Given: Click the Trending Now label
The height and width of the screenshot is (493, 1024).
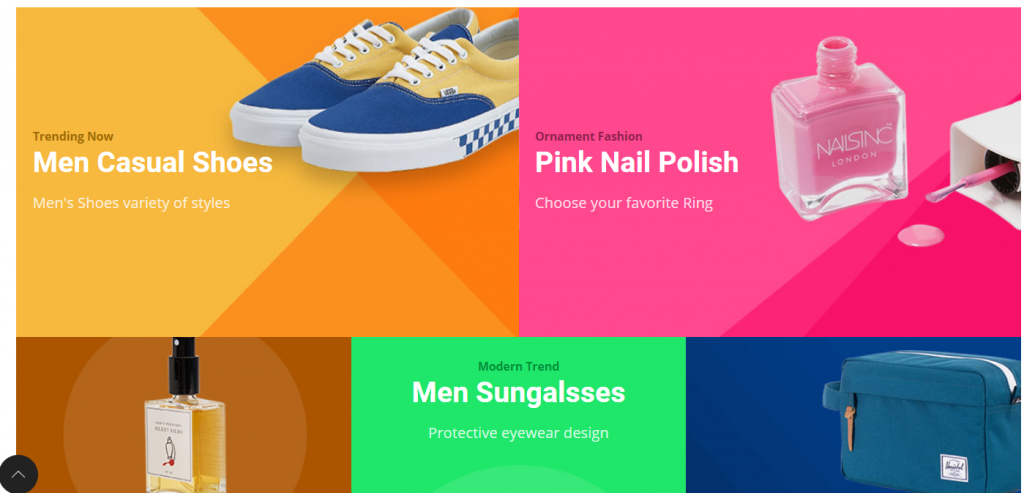Looking at the screenshot, I should tap(73, 136).
